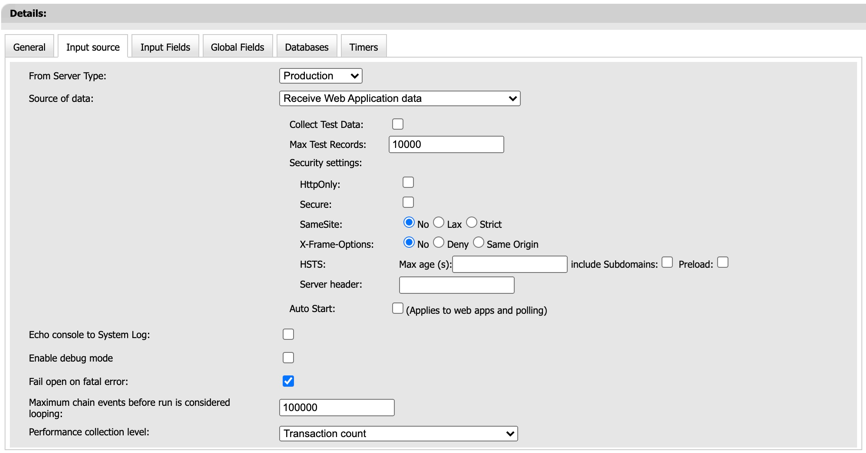Uncheck Fail open on fatal error
This screenshot has width=866, height=453.
[x=288, y=381]
